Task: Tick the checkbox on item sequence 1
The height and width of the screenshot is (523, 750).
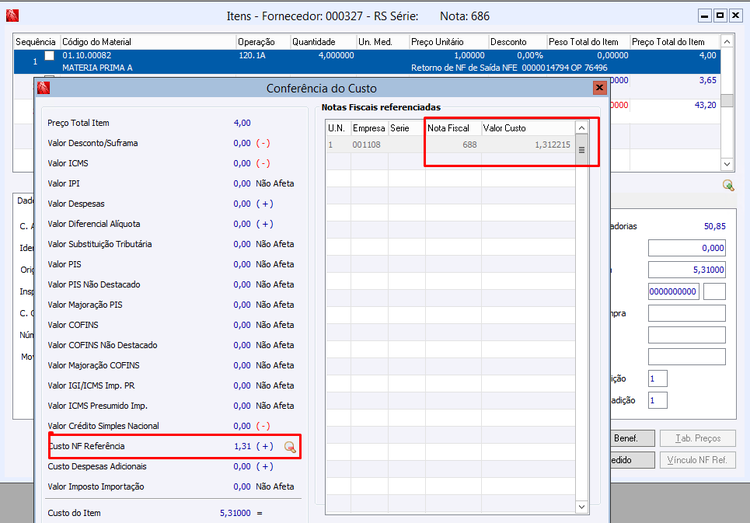Action: (x=49, y=56)
